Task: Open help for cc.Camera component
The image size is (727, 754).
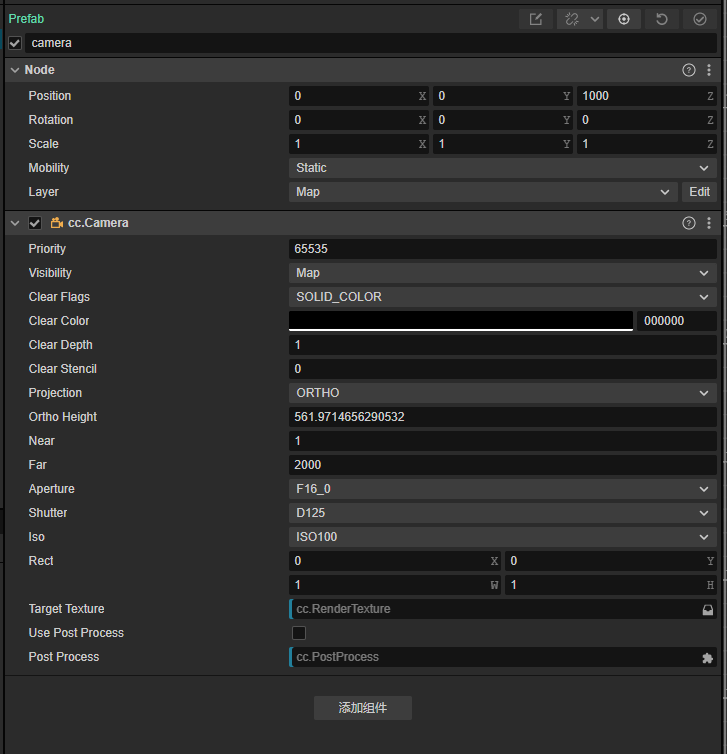Action: (x=689, y=223)
